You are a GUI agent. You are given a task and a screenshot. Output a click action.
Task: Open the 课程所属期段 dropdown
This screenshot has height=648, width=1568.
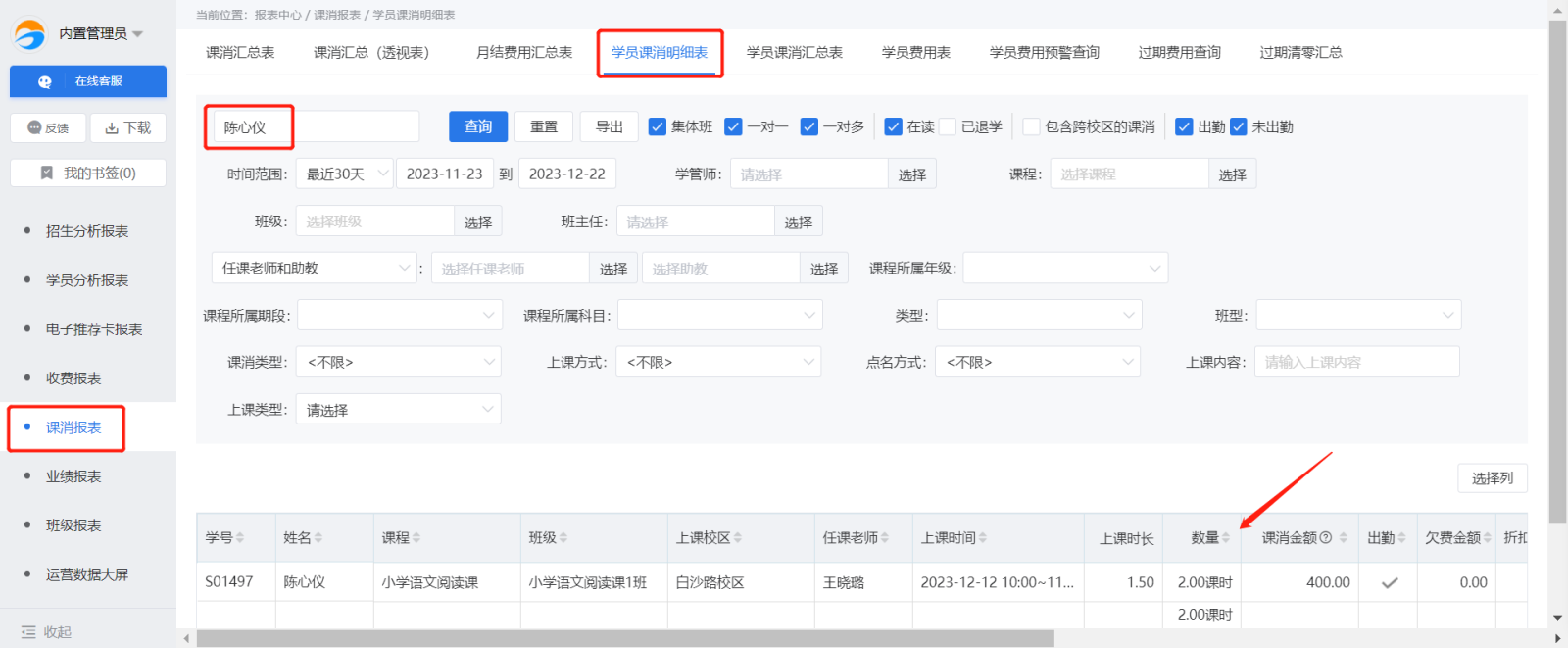pos(400,315)
